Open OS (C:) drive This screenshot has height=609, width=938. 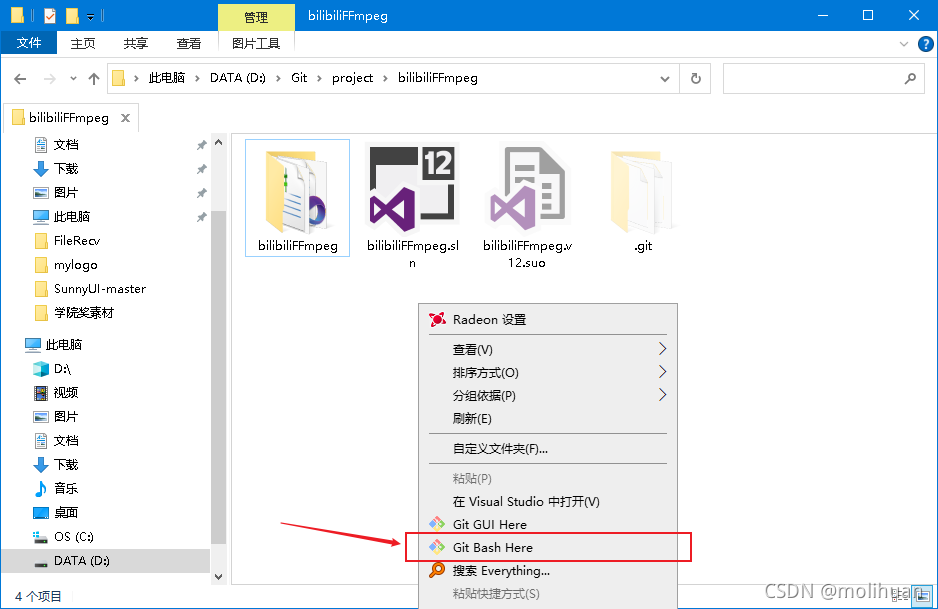tap(74, 537)
